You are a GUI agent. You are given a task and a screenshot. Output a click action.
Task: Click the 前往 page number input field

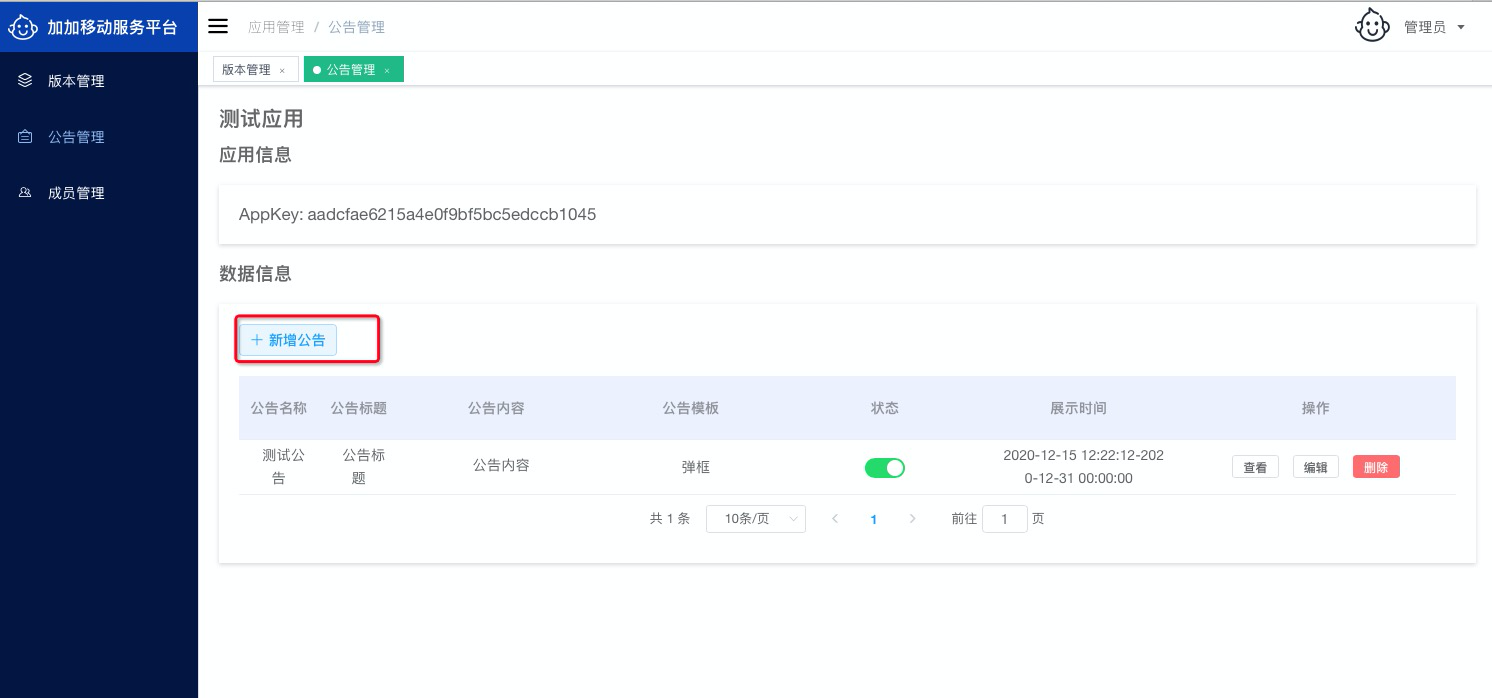point(1004,519)
